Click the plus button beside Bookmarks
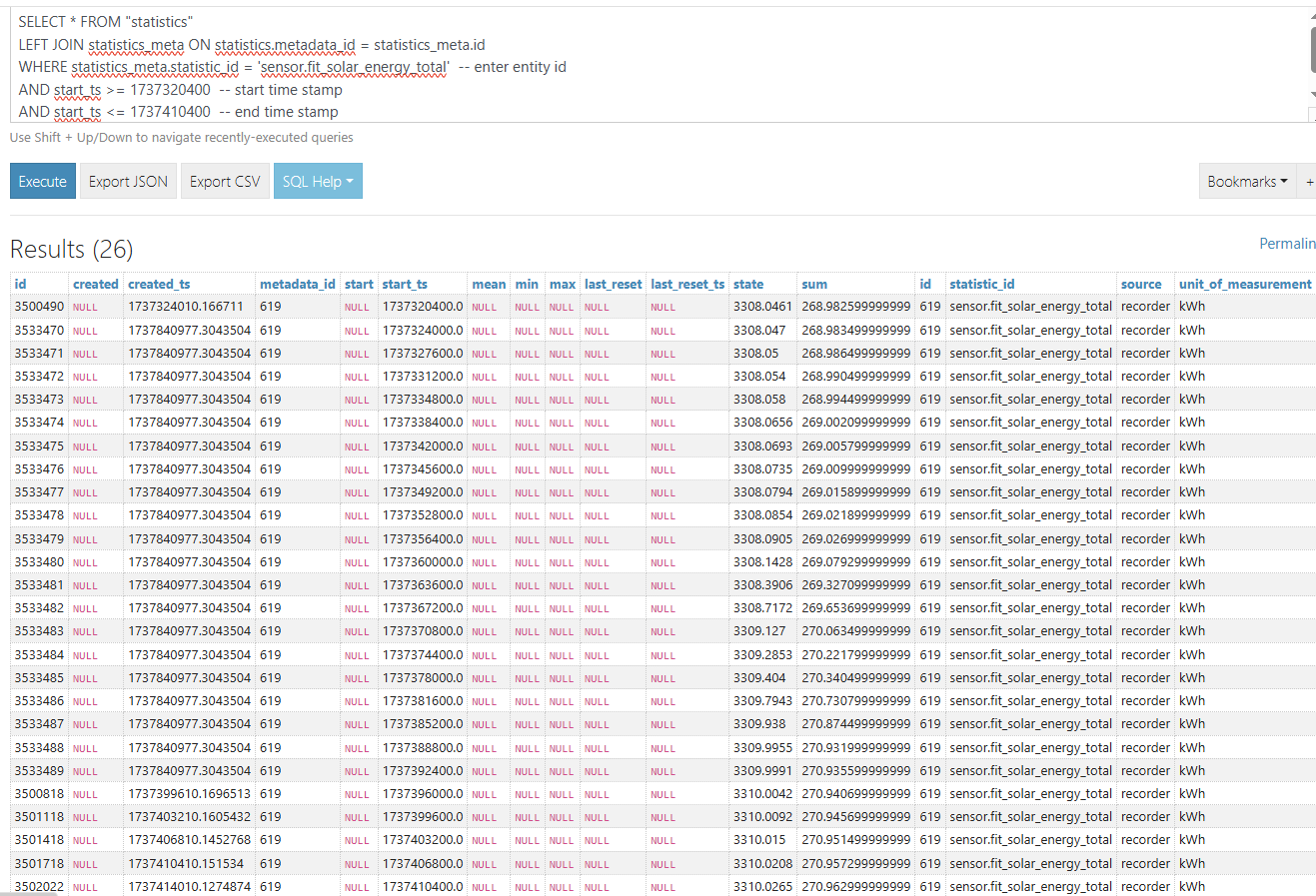Screen dimensions: 1316x896 pyautogui.click(x=1309, y=182)
